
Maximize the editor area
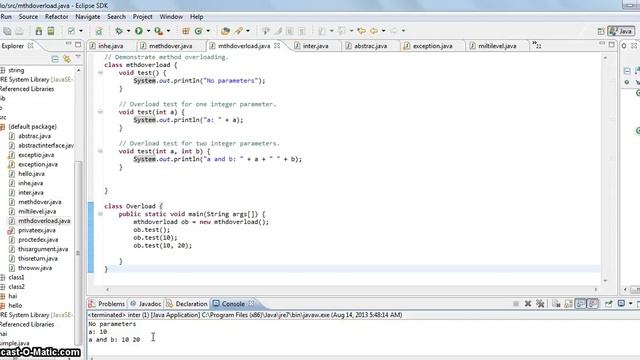click(611, 44)
